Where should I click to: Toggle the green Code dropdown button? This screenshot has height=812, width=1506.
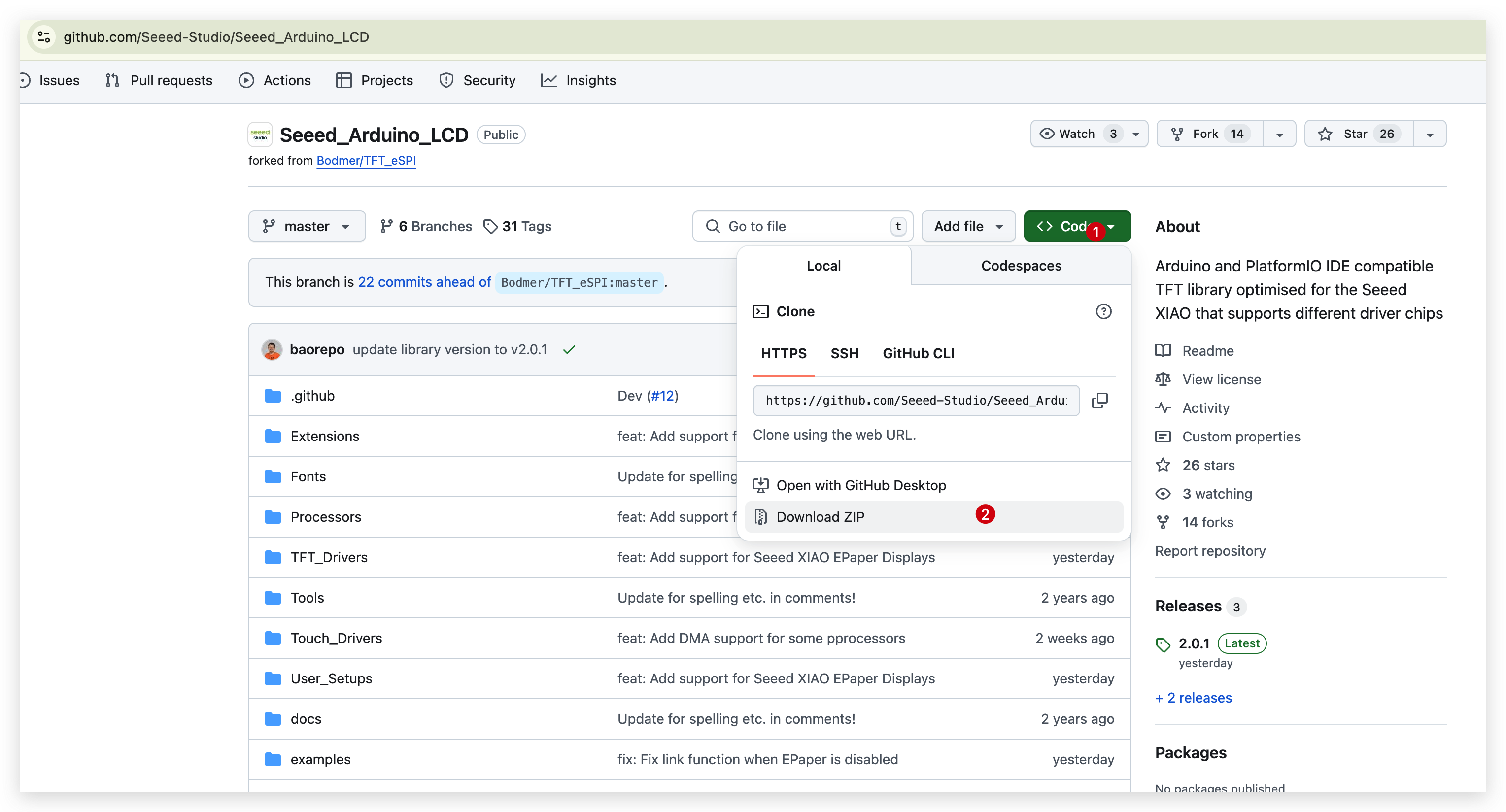1077,226
